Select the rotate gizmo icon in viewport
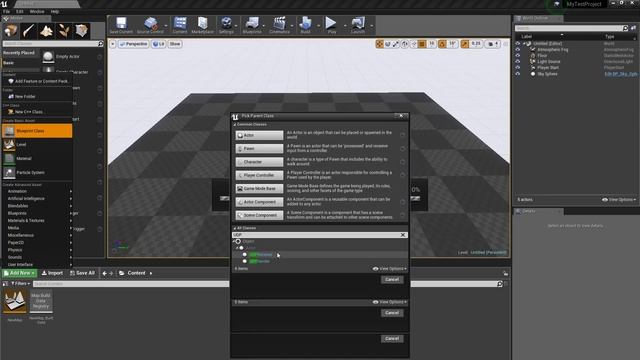The width and height of the screenshot is (640, 360). (x=388, y=44)
